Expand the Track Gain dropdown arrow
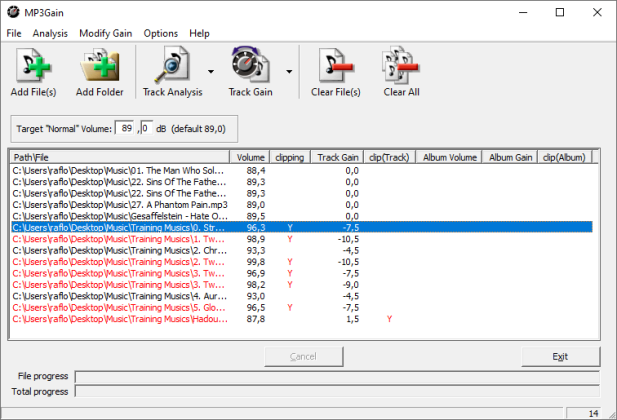Screen dimensions: 617x420 coord(289,72)
